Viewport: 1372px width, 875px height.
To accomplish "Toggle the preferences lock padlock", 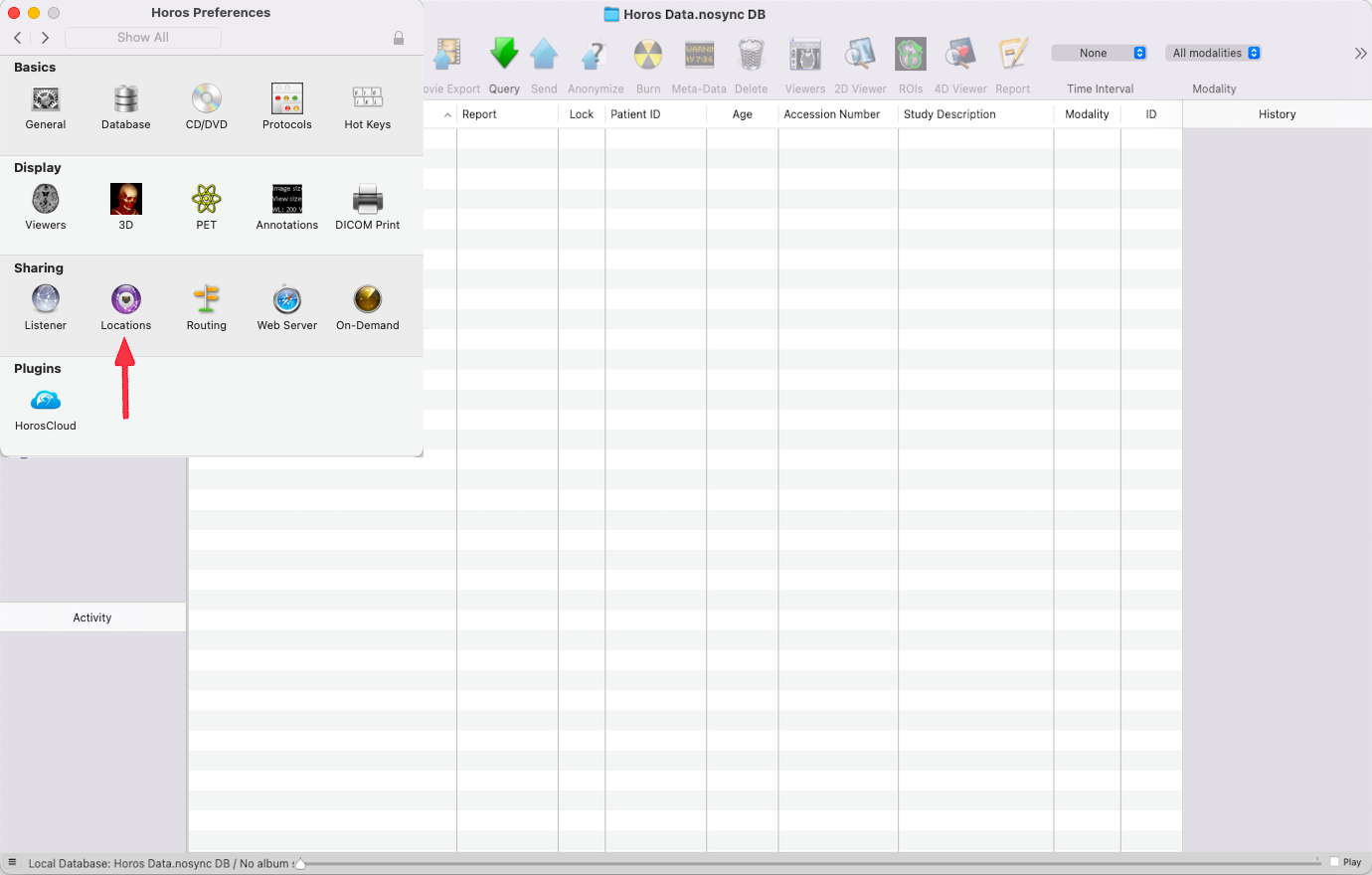I will point(399,37).
